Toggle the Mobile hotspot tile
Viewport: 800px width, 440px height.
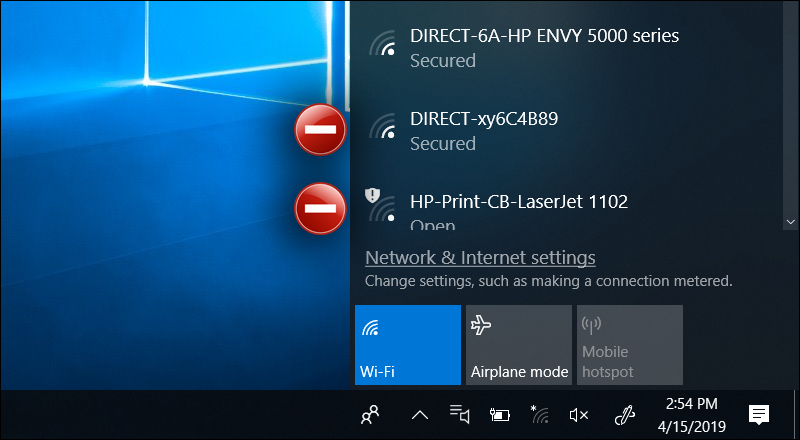click(x=630, y=345)
